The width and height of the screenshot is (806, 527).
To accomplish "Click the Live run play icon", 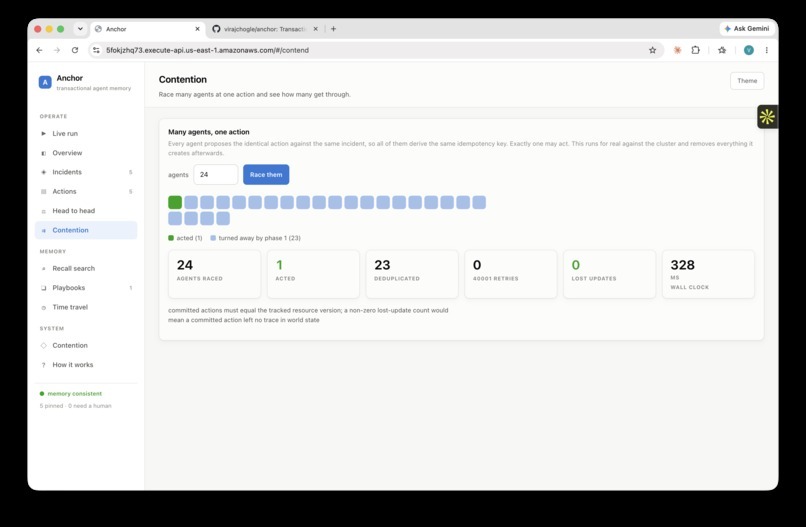I will click(x=43, y=134).
